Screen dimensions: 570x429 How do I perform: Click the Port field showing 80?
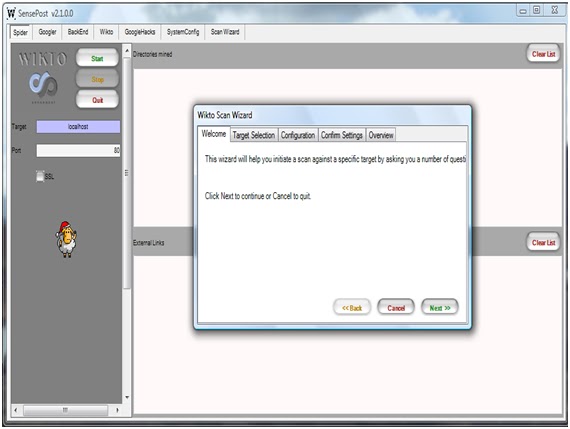click(78, 150)
